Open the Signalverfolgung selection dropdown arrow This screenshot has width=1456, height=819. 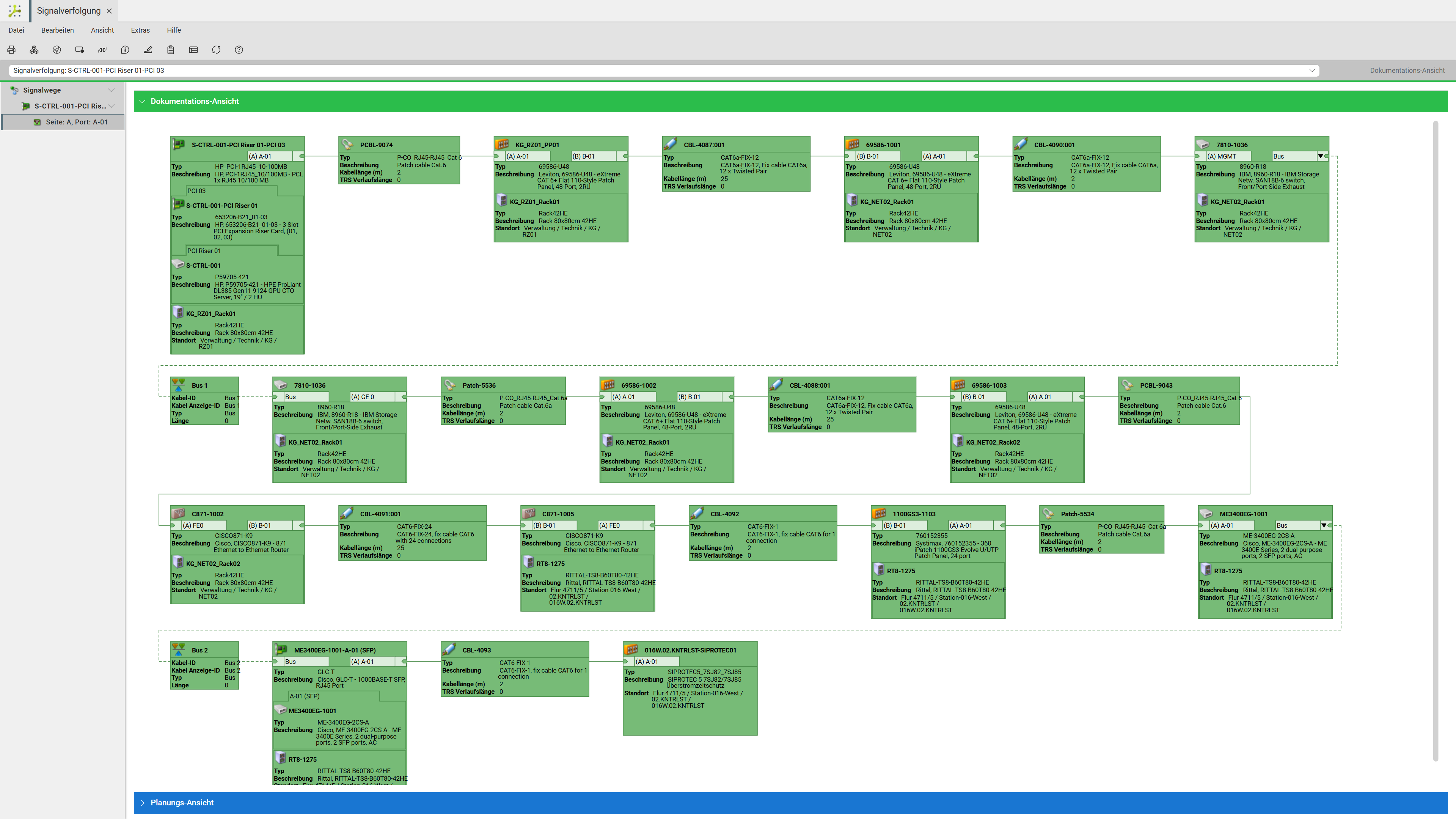point(1311,71)
